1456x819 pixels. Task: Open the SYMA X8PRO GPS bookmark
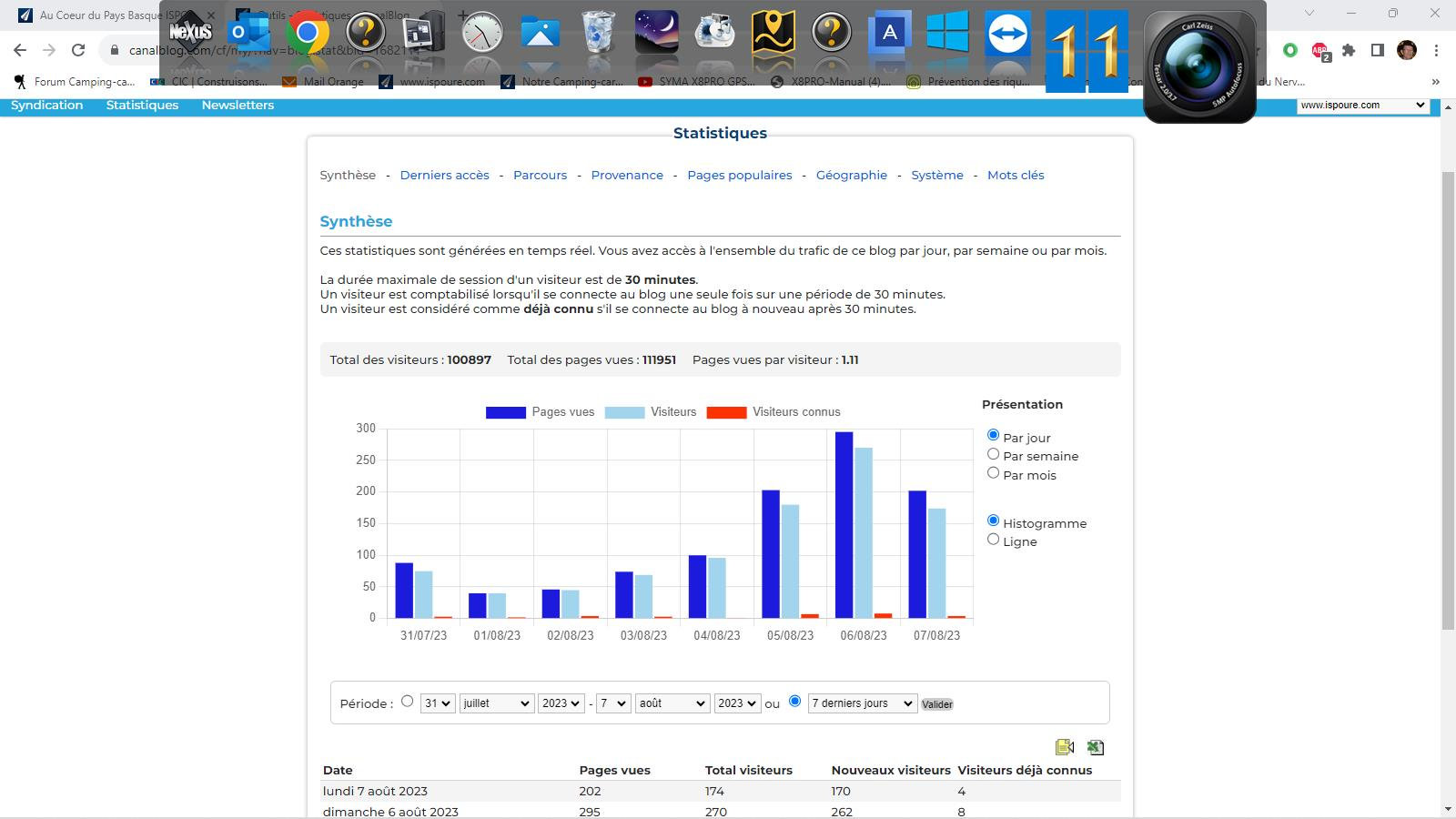[696, 82]
